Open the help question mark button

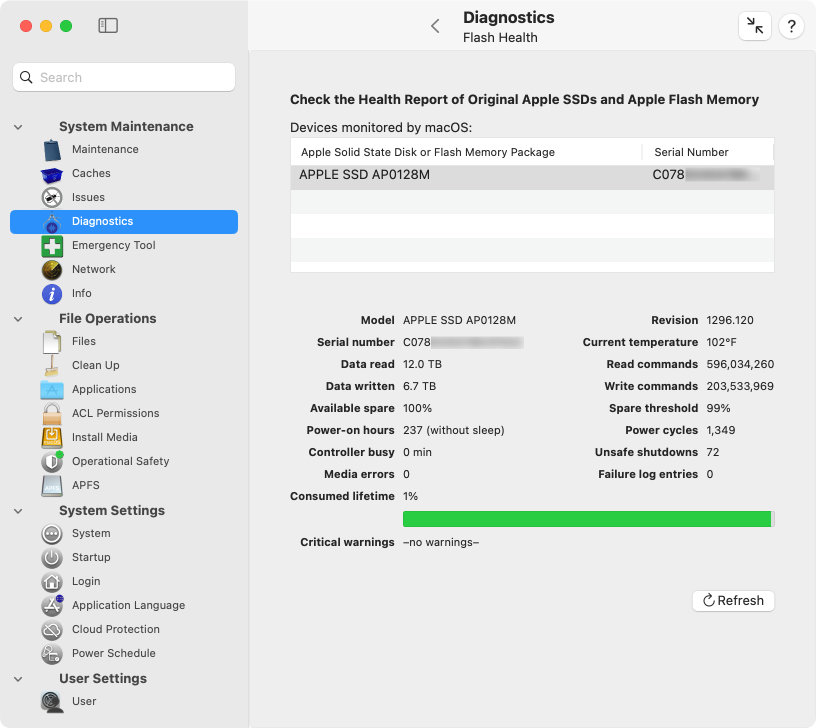point(791,25)
